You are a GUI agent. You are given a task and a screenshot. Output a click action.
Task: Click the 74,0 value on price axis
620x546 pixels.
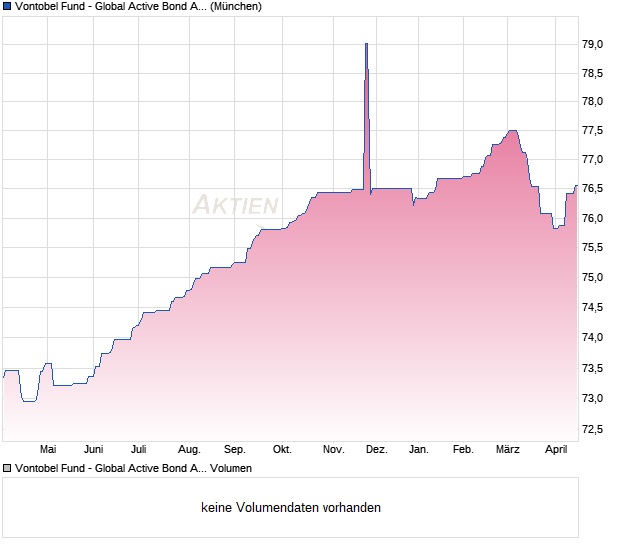593,337
